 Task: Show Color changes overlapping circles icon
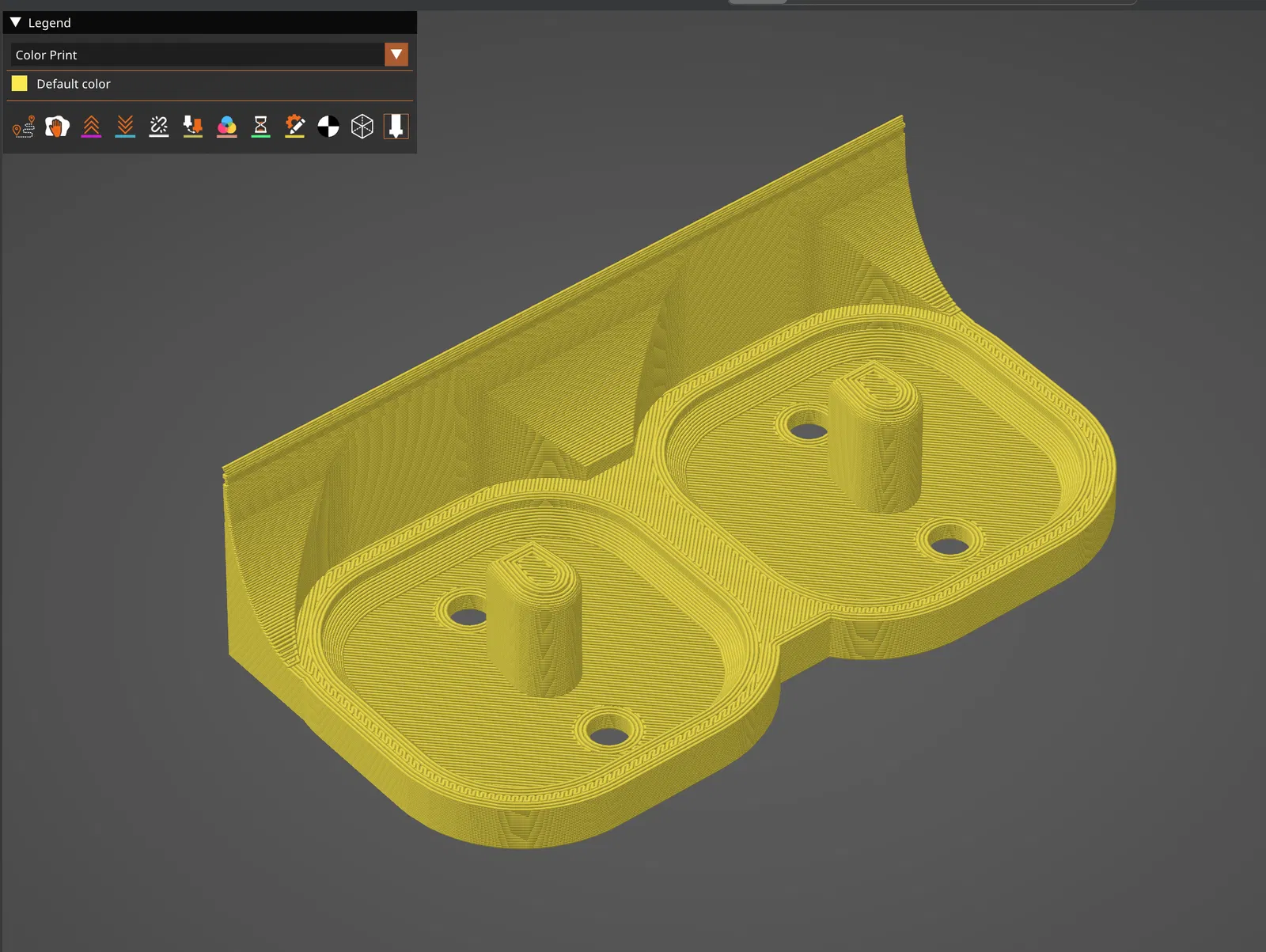tap(227, 127)
